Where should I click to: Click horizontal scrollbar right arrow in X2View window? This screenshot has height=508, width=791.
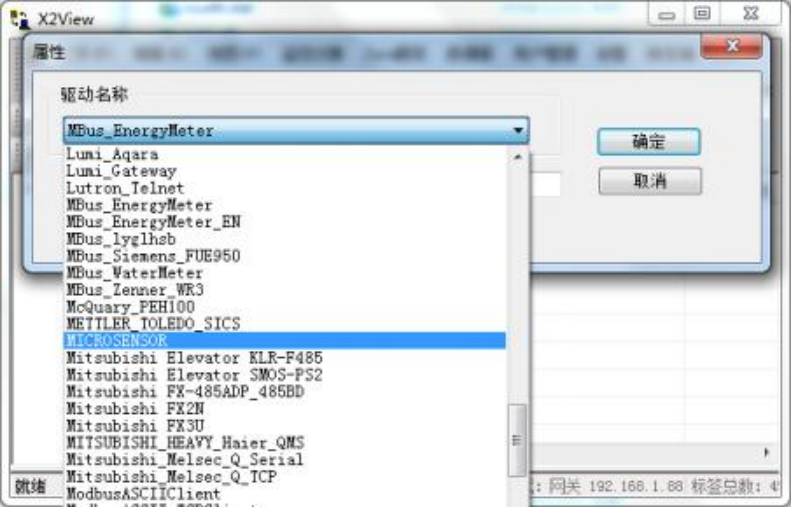767,453
